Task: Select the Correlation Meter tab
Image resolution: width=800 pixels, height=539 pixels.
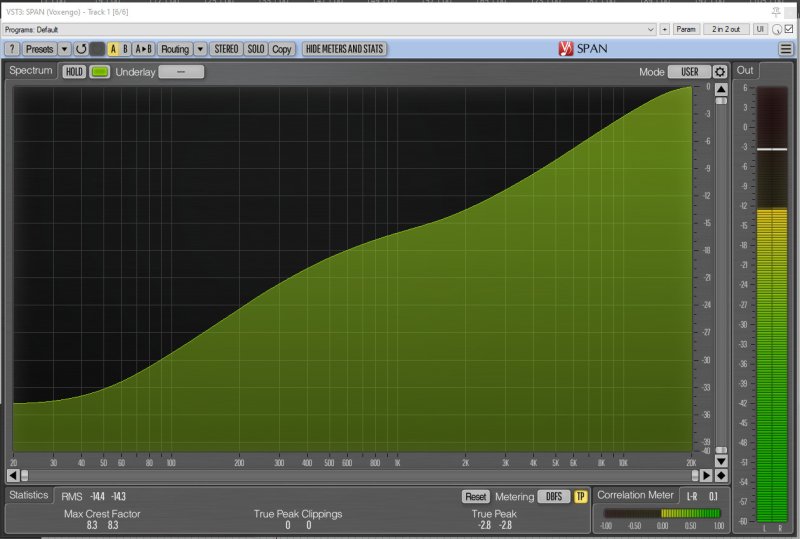Action: coord(635,495)
